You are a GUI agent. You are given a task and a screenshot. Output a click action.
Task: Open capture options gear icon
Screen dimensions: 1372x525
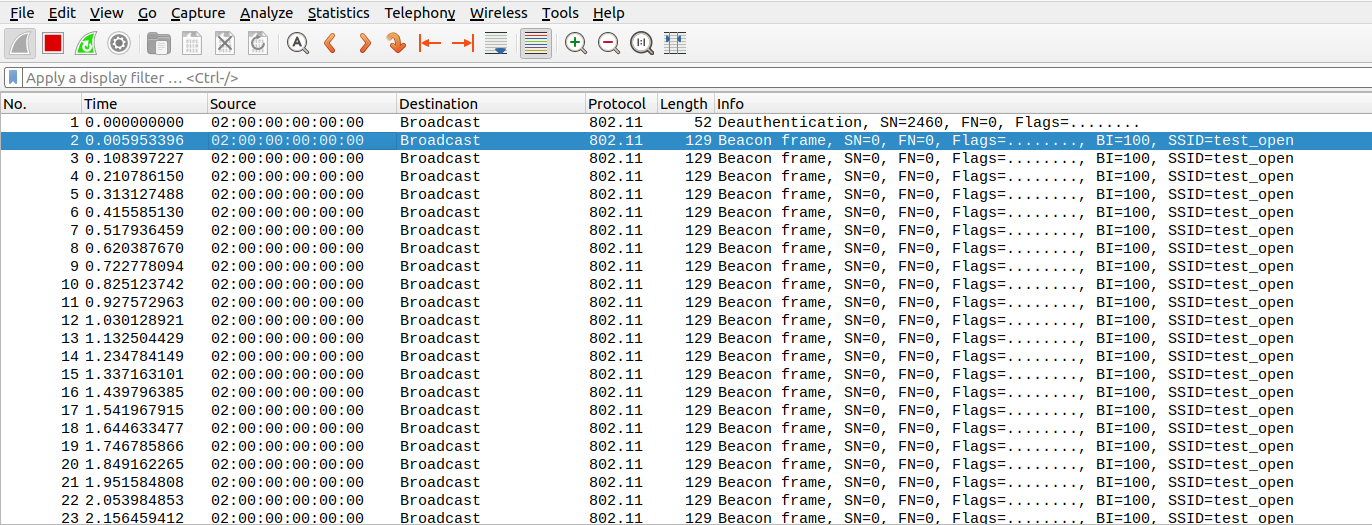pyautogui.click(x=119, y=43)
